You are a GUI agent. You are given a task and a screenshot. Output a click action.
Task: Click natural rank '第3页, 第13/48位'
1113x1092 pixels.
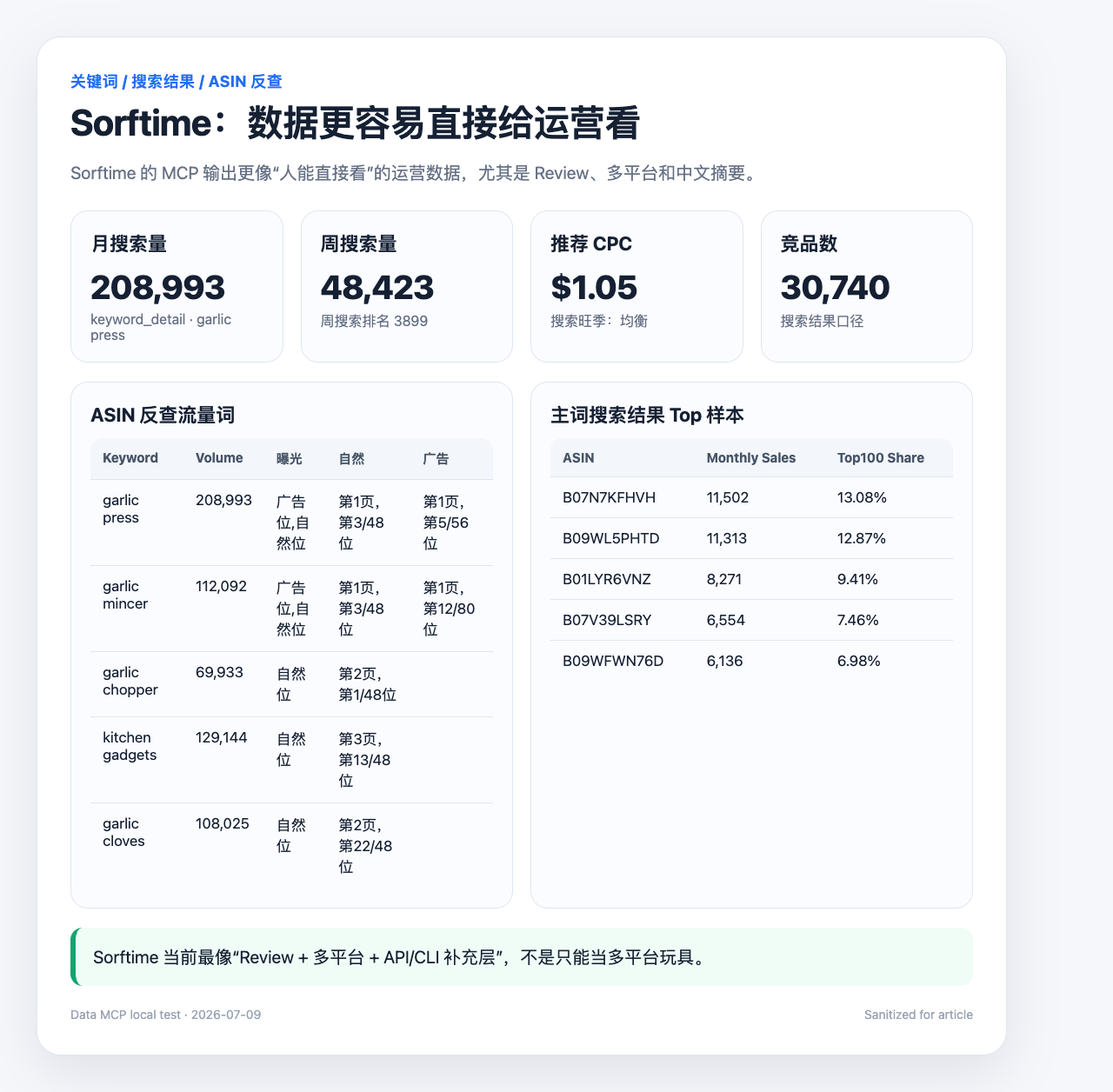364,760
